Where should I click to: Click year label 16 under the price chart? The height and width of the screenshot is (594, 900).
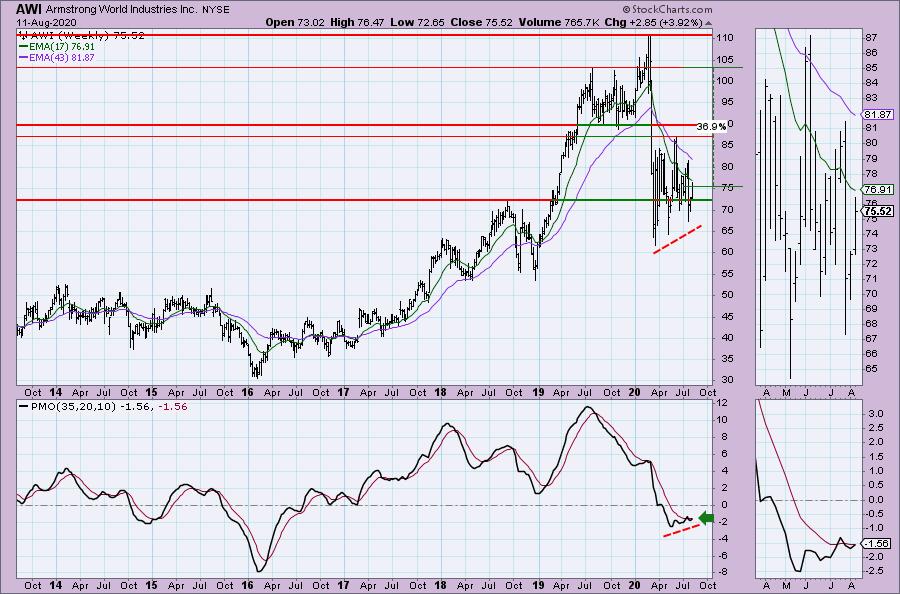[x=247, y=393]
